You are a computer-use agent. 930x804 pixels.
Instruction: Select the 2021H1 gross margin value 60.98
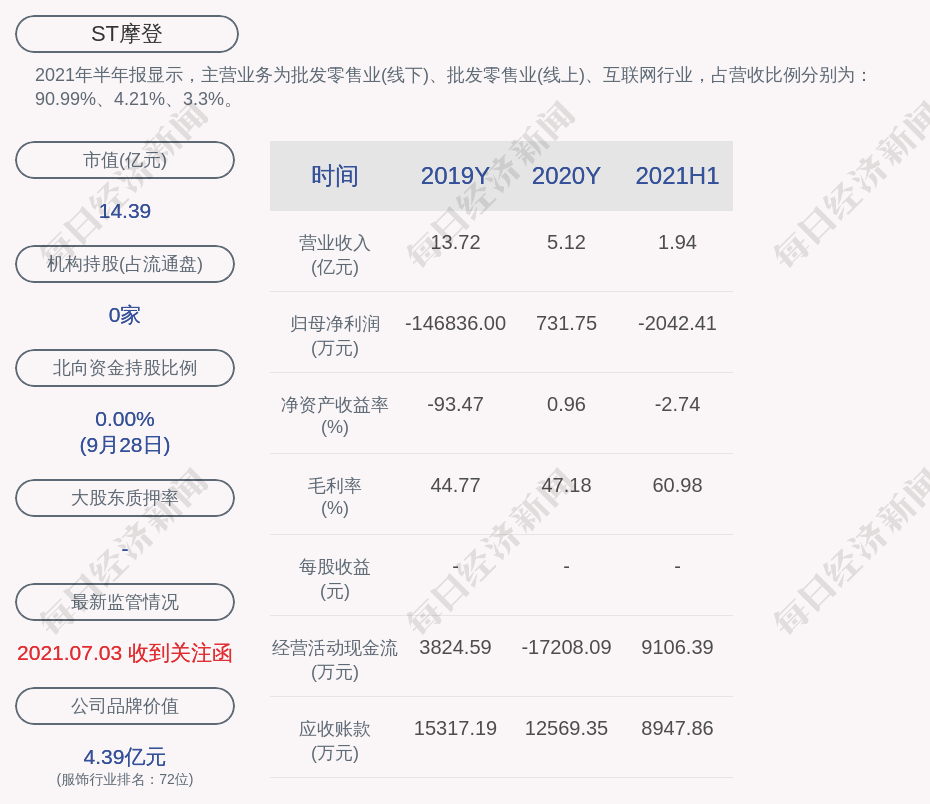pyautogui.click(x=677, y=485)
